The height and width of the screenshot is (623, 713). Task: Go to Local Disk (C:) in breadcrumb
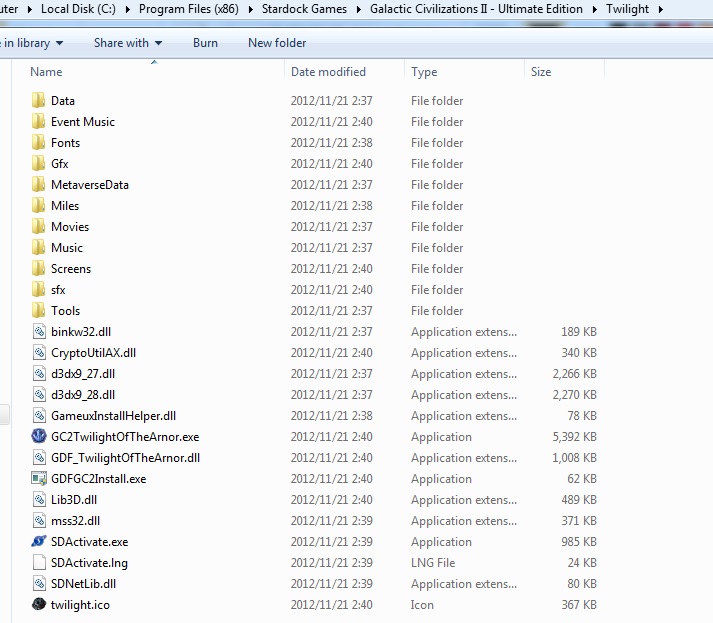(x=78, y=9)
